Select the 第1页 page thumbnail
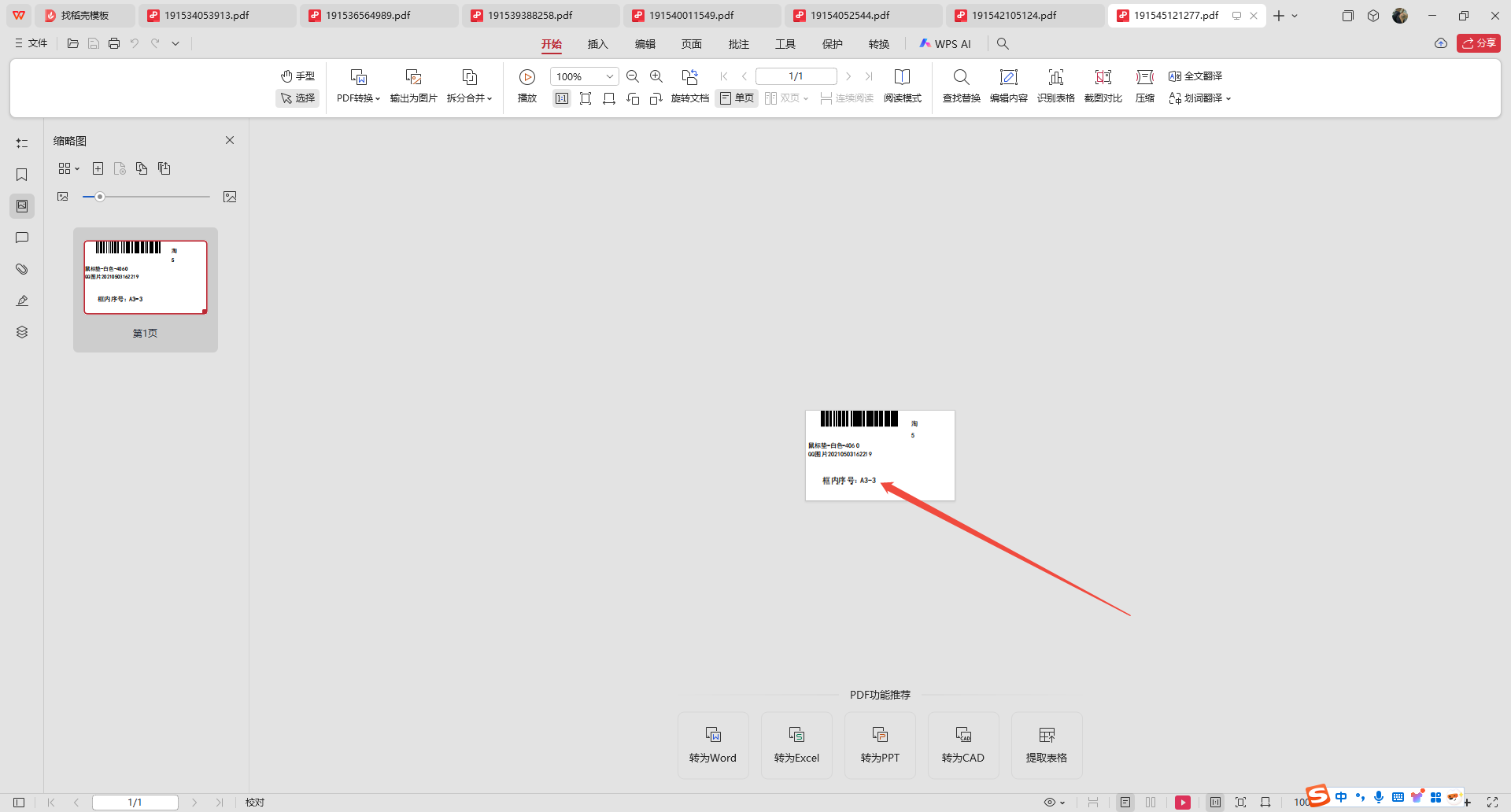Image resolution: width=1511 pixels, height=812 pixels. (x=146, y=290)
